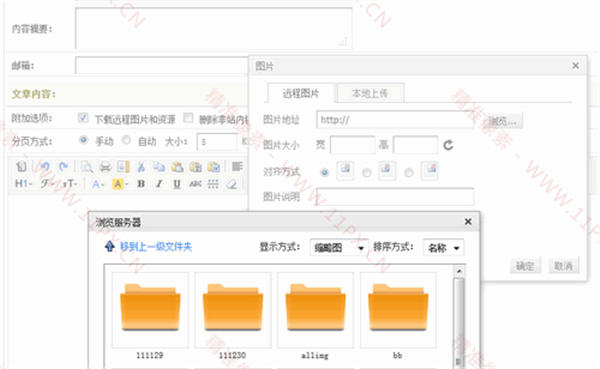Click the image height (高) field
Screen dimensions: 600x369
[x=416, y=145]
